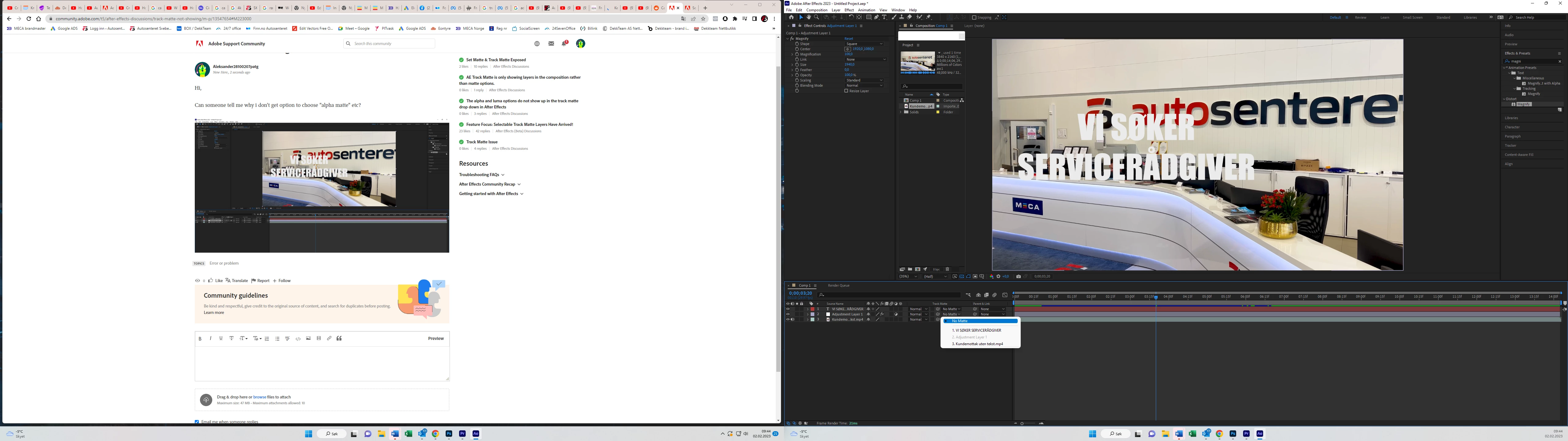The width and height of the screenshot is (1568, 441).
Task: Open the Composition menu
Action: click(x=816, y=10)
